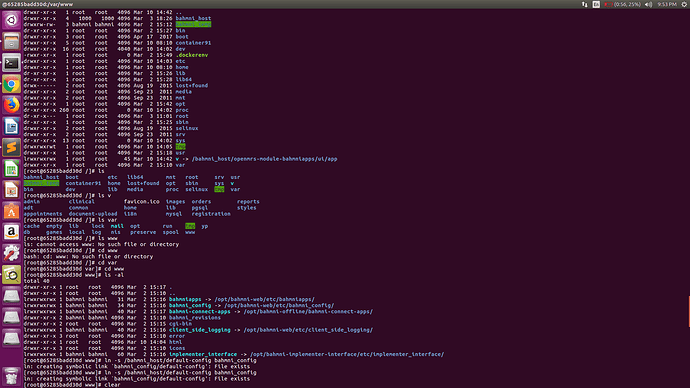Open Sublime Text from the launcher
The image size is (690, 388).
coord(11,147)
